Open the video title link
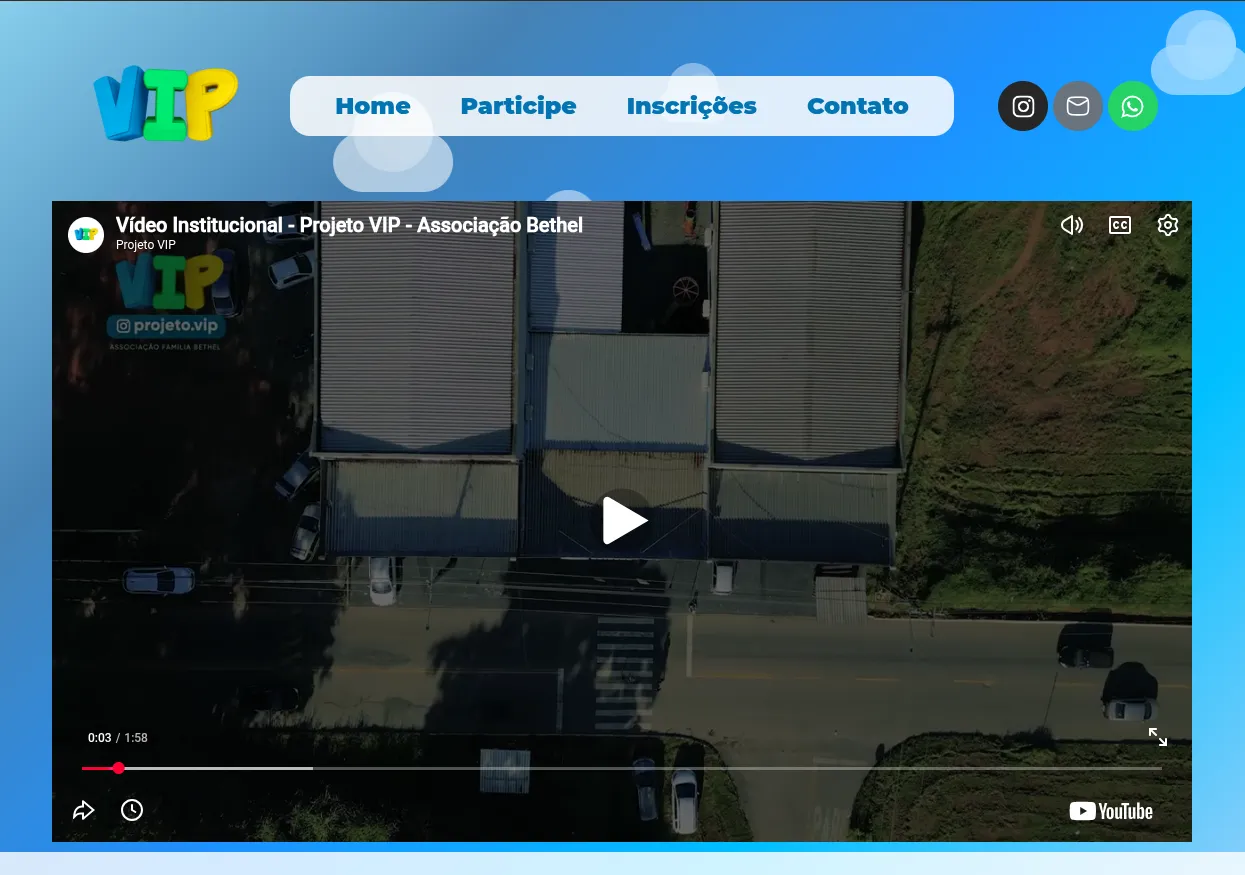Screen dimensions: 1245x875 (x=349, y=225)
